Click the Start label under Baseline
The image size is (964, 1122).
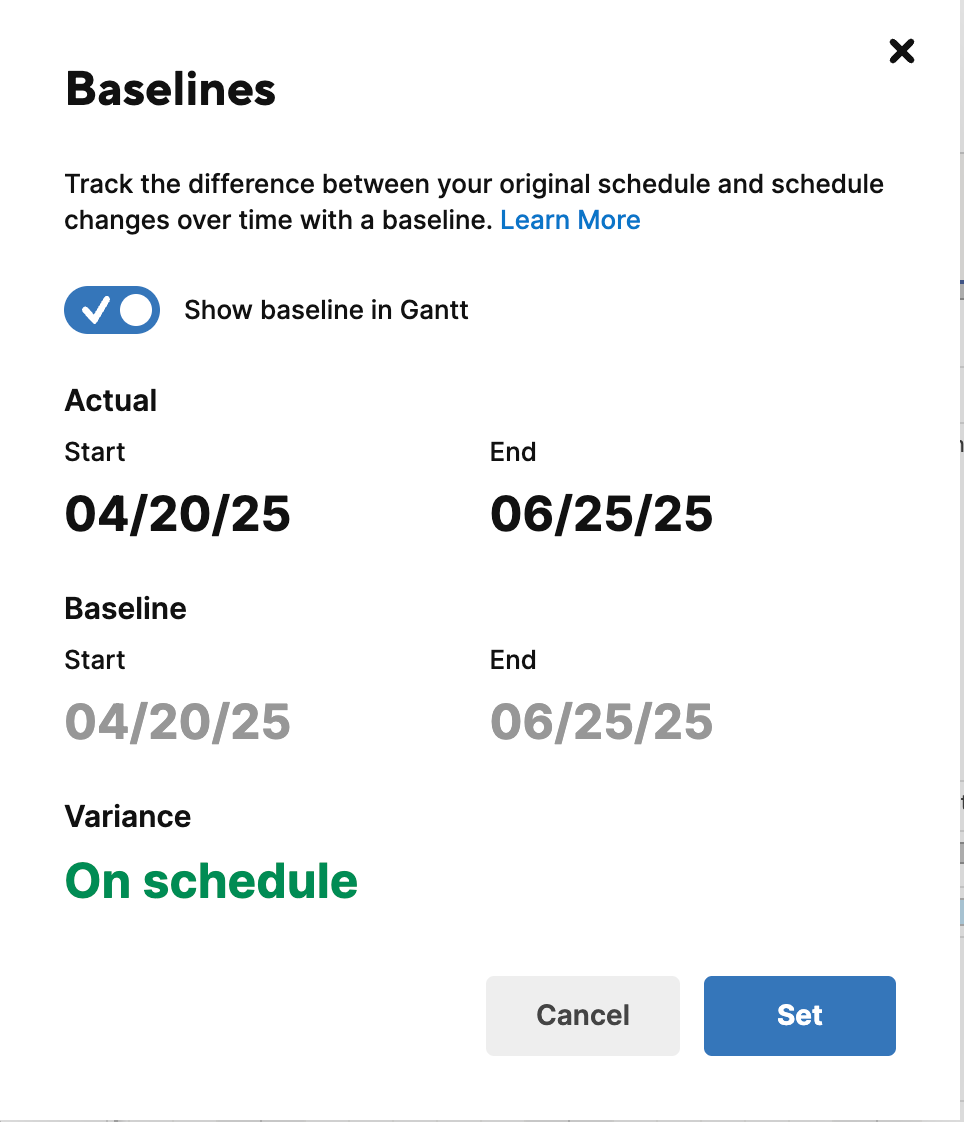[x=95, y=660]
